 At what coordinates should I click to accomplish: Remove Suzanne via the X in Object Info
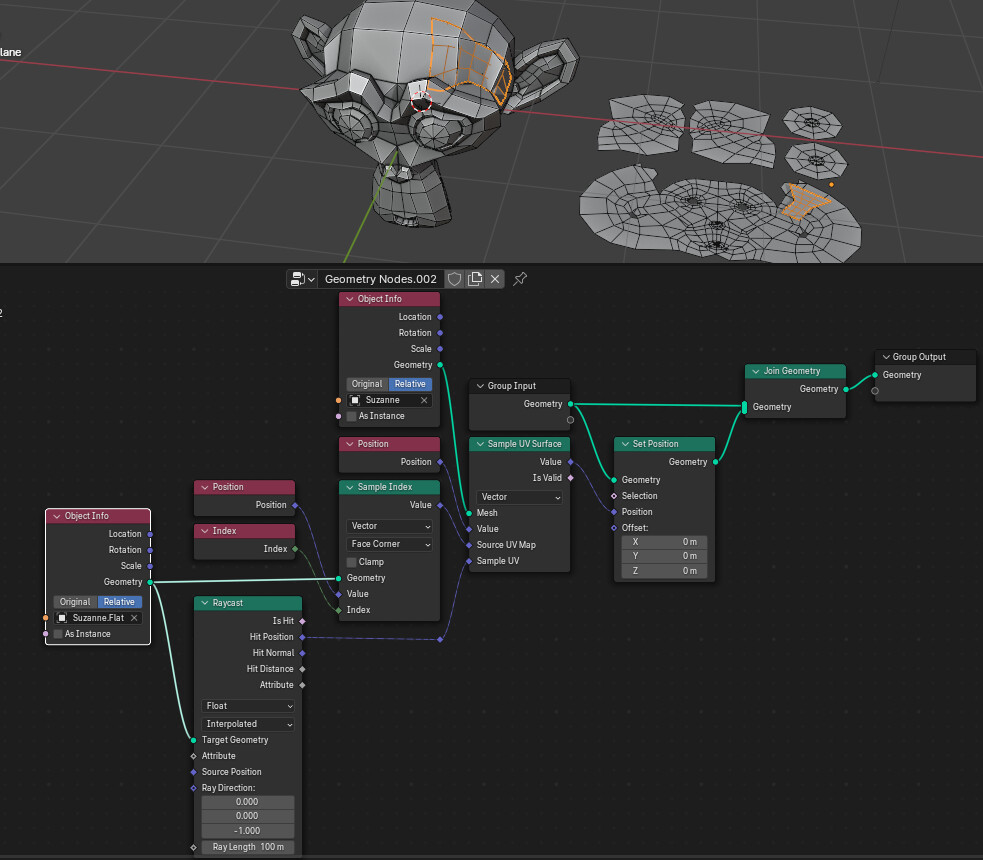point(426,399)
